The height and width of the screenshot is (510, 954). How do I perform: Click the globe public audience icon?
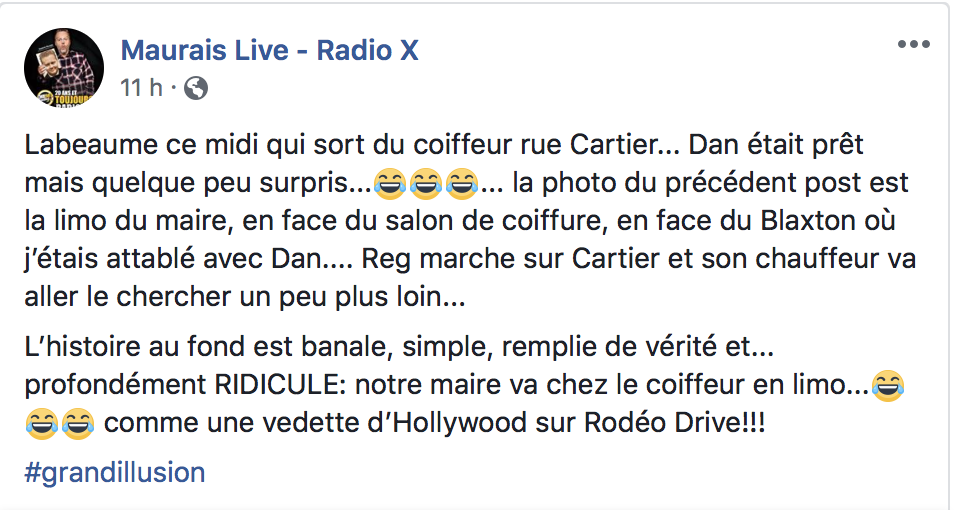coord(196,88)
